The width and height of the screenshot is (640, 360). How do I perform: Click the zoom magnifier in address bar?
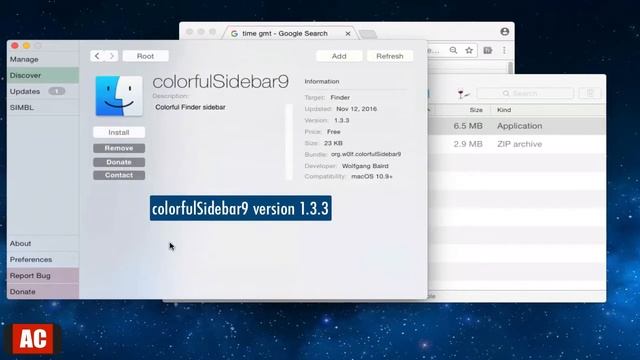click(x=453, y=50)
